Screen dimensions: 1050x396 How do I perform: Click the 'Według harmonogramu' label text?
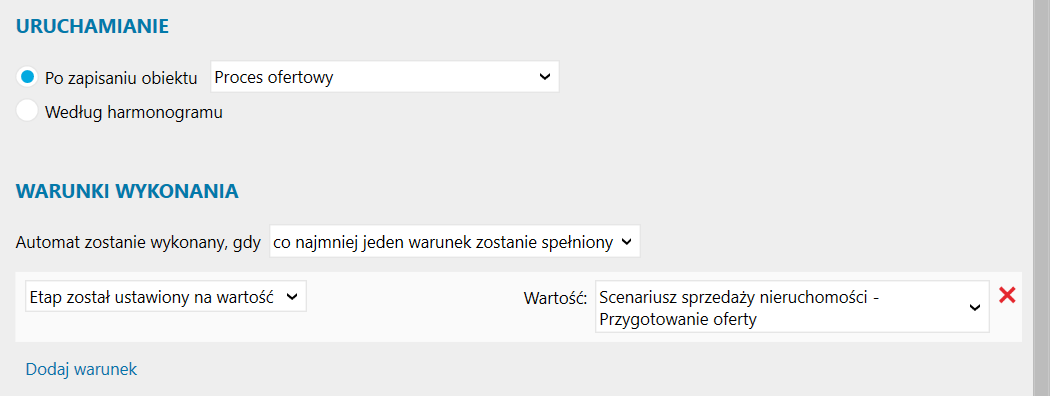(134, 113)
